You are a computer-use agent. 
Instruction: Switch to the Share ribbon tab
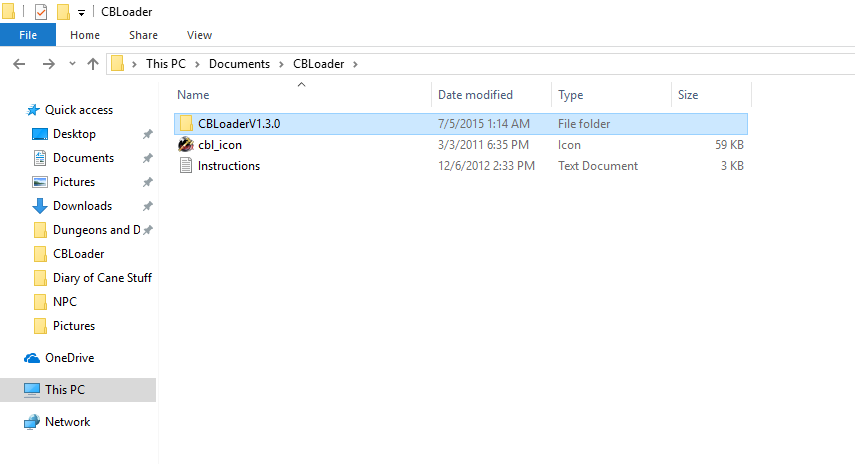click(x=143, y=35)
